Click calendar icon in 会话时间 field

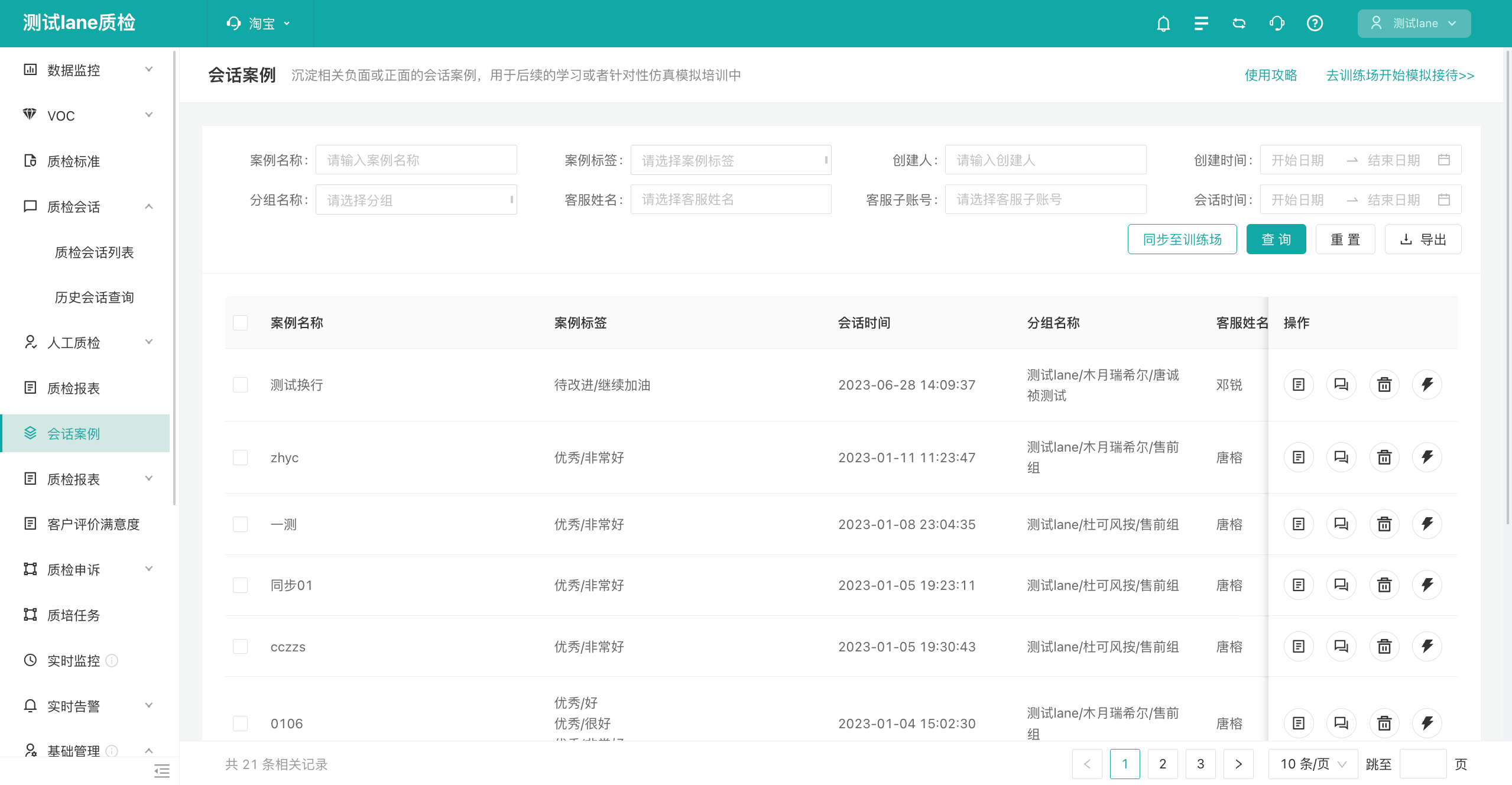tap(1444, 200)
